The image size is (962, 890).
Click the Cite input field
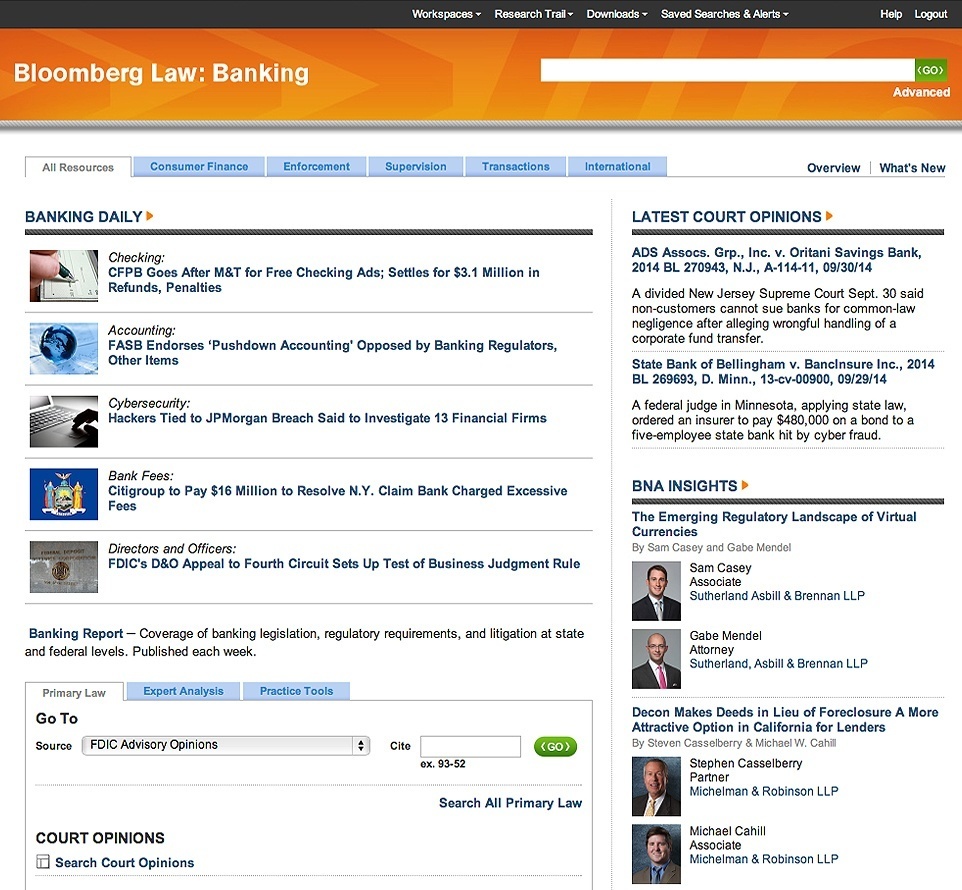click(x=471, y=746)
